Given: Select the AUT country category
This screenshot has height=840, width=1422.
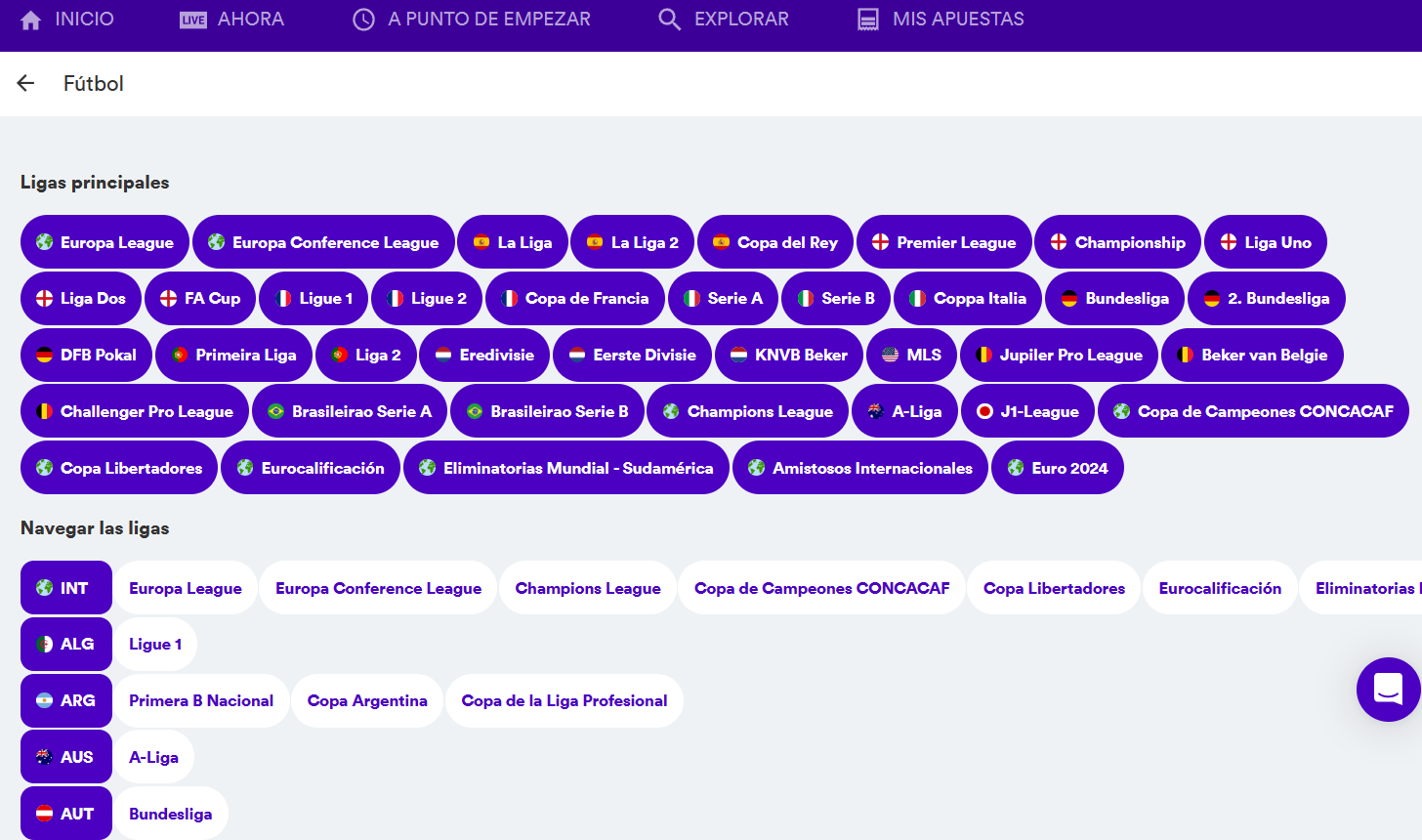Looking at the screenshot, I should [x=65, y=814].
